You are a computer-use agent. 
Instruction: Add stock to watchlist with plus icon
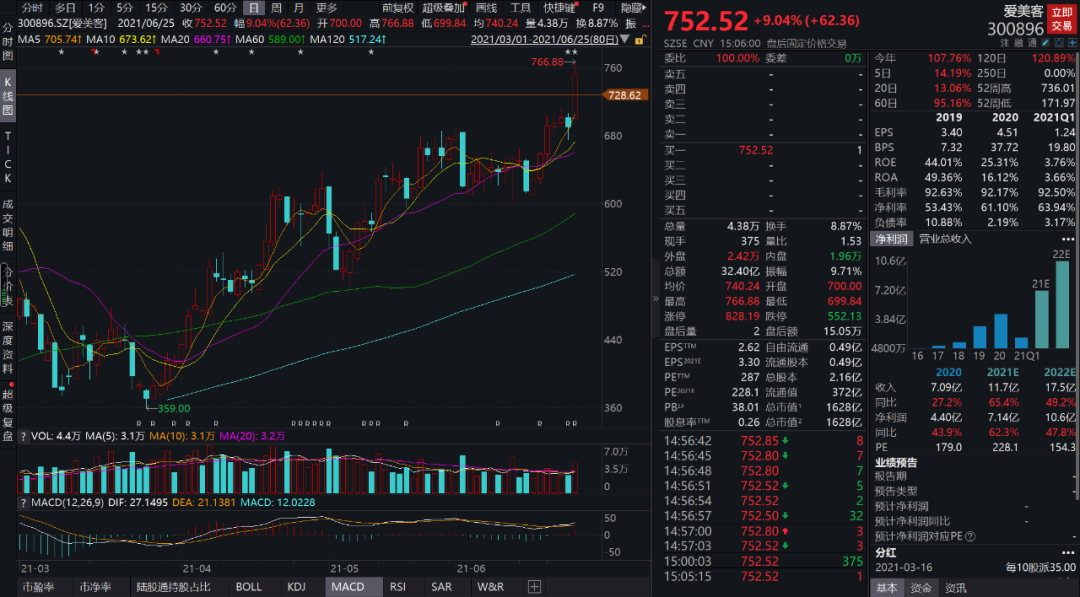pos(1072,43)
